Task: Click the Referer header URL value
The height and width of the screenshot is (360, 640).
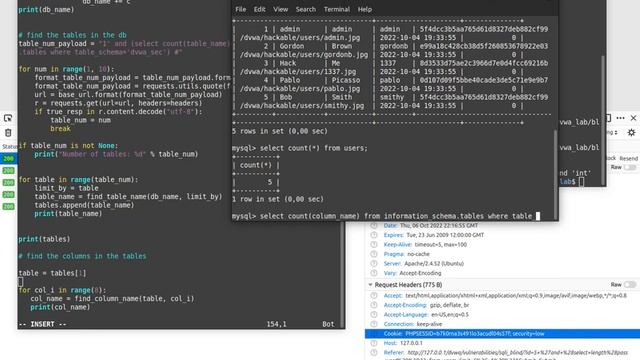Action: [x=518, y=353]
